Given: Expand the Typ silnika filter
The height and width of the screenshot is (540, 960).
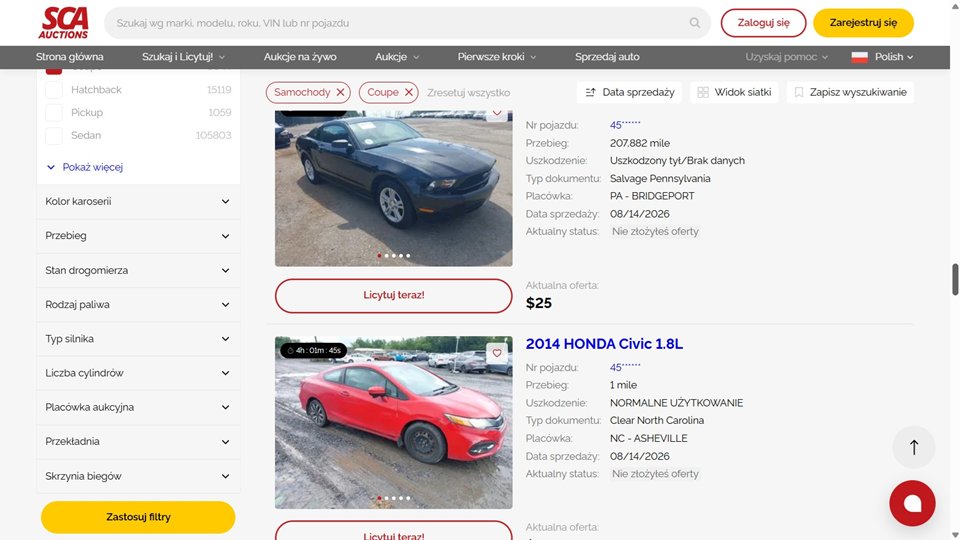Looking at the screenshot, I should coord(138,339).
